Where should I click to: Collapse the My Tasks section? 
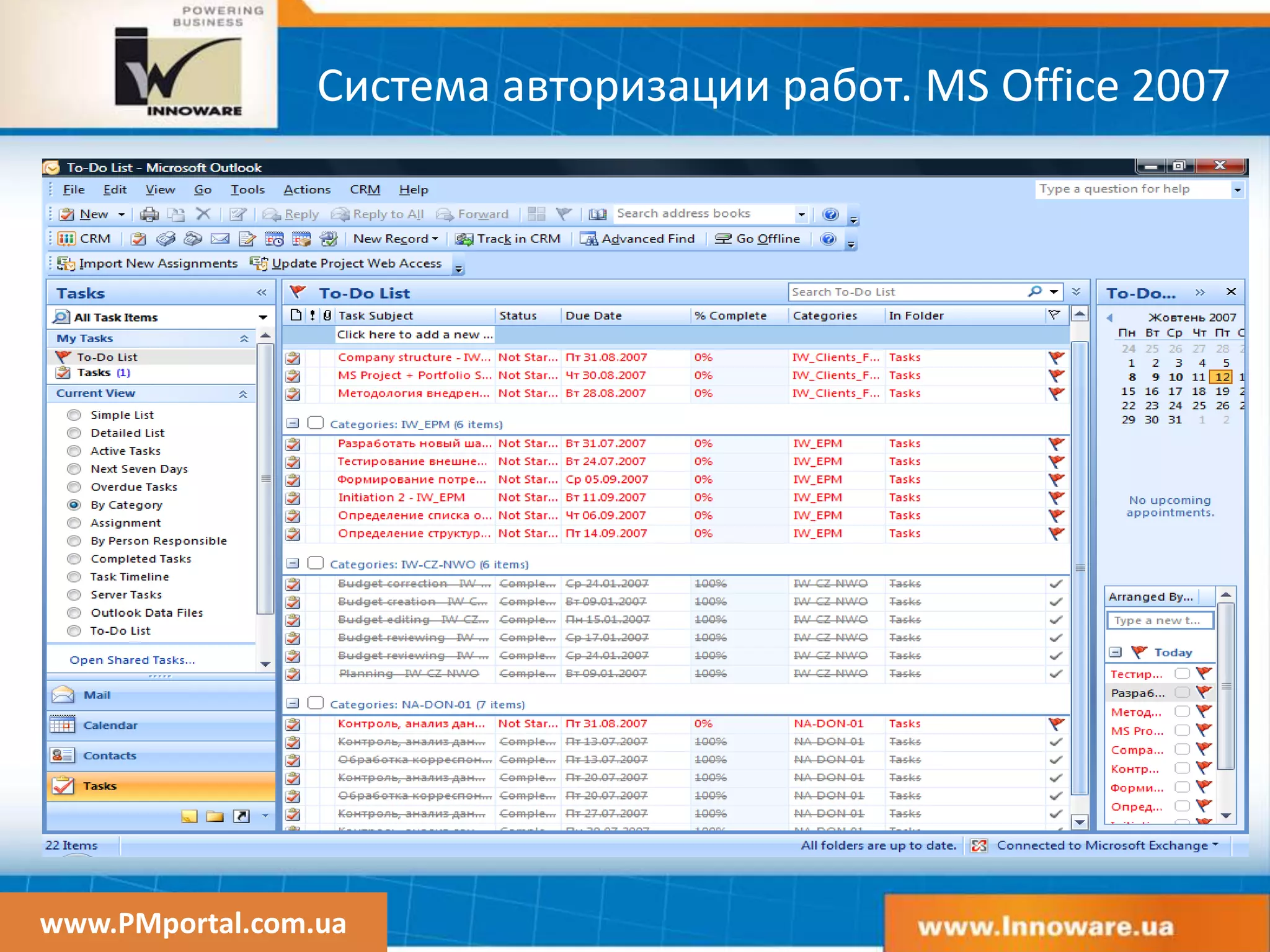point(244,338)
